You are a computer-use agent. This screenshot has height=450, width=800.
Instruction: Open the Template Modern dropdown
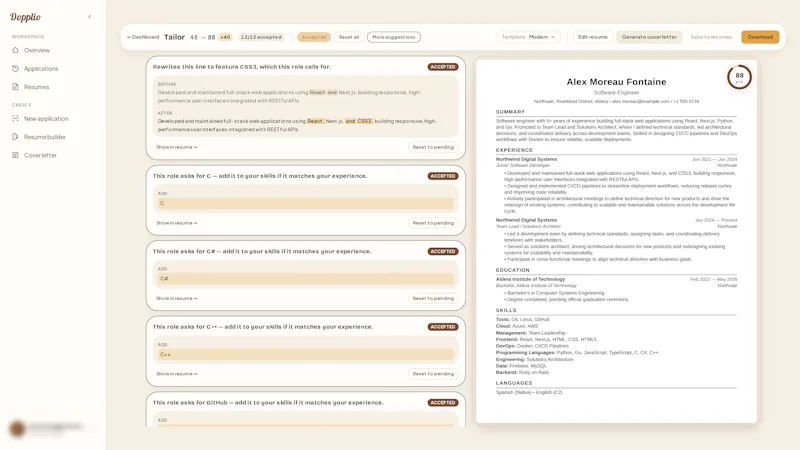click(528, 37)
